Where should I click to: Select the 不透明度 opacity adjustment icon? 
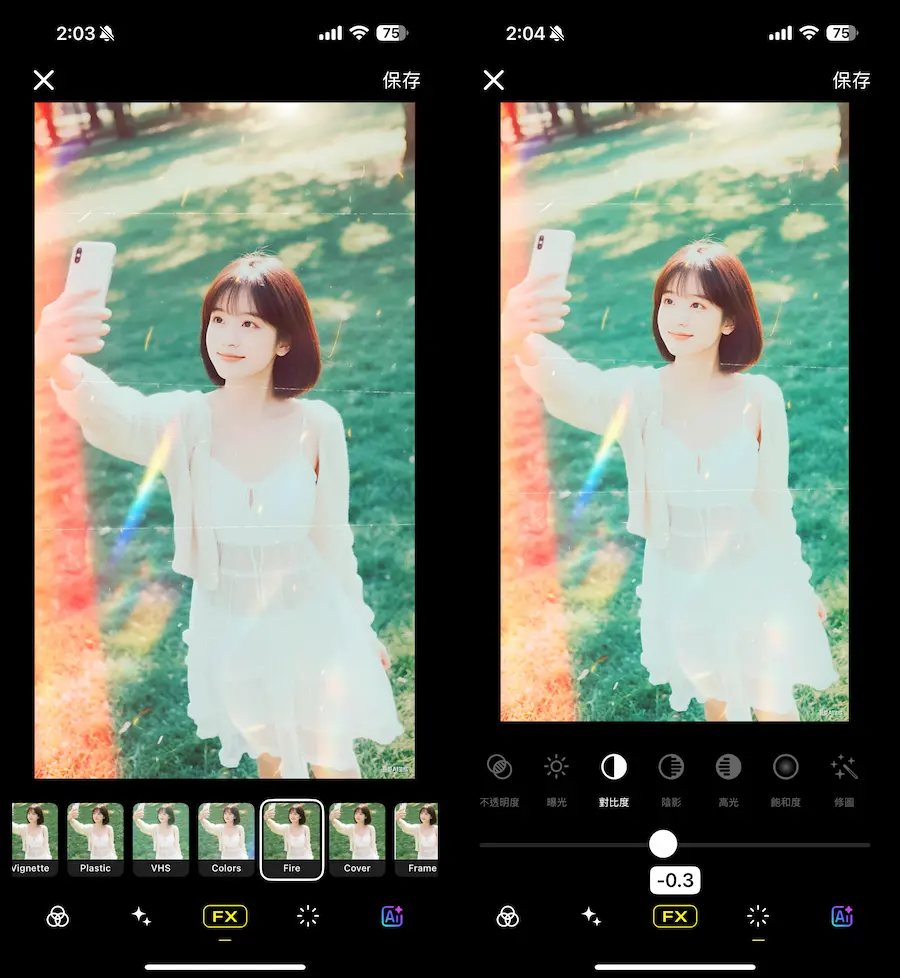point(499,768)
